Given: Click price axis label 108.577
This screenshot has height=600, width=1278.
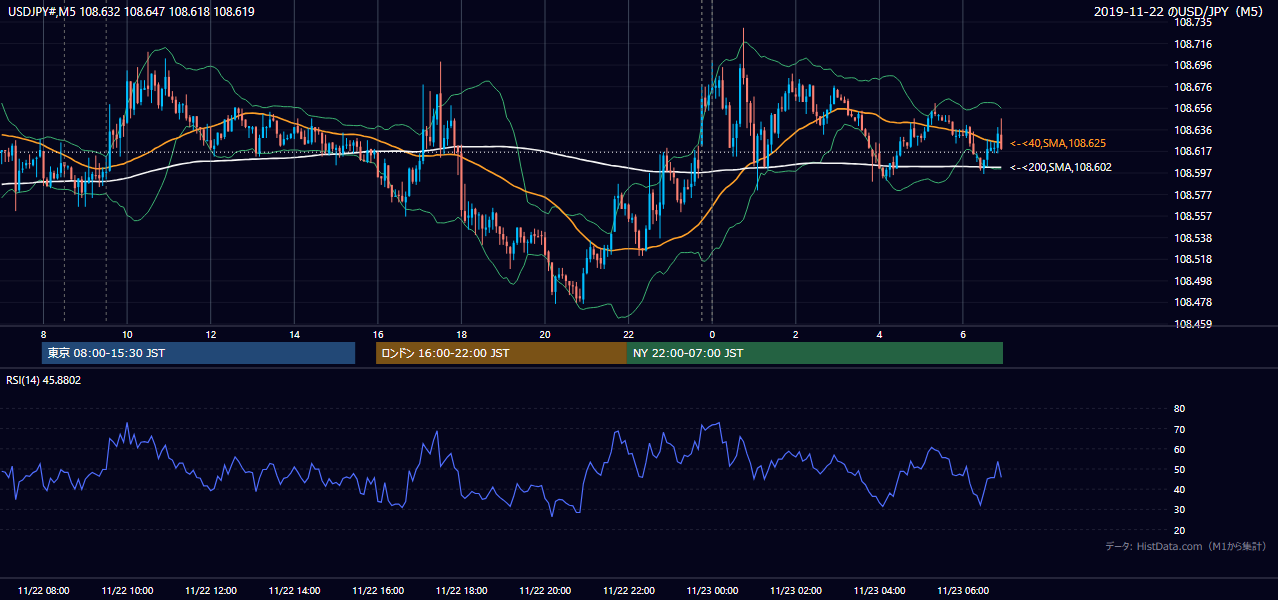Looking at the screenshot, I should point(1192,195).
